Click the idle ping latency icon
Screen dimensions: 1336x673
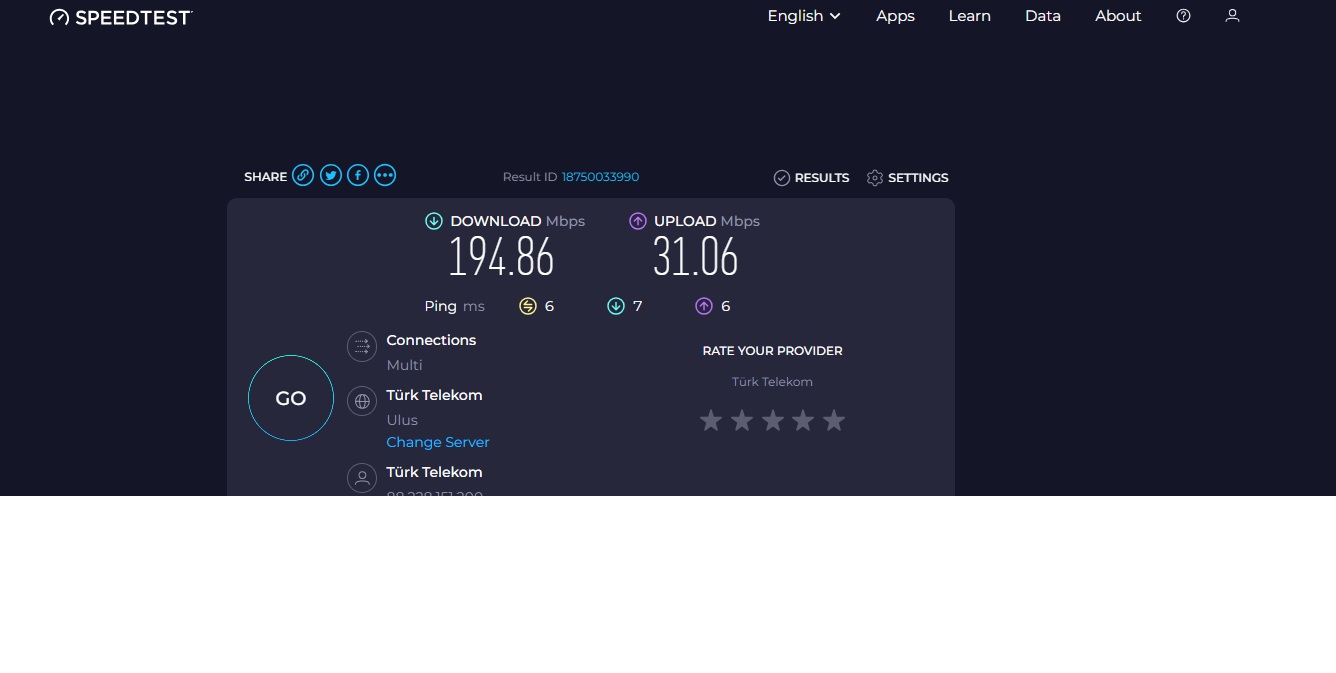pyautogui.click(x=528, y=306)
